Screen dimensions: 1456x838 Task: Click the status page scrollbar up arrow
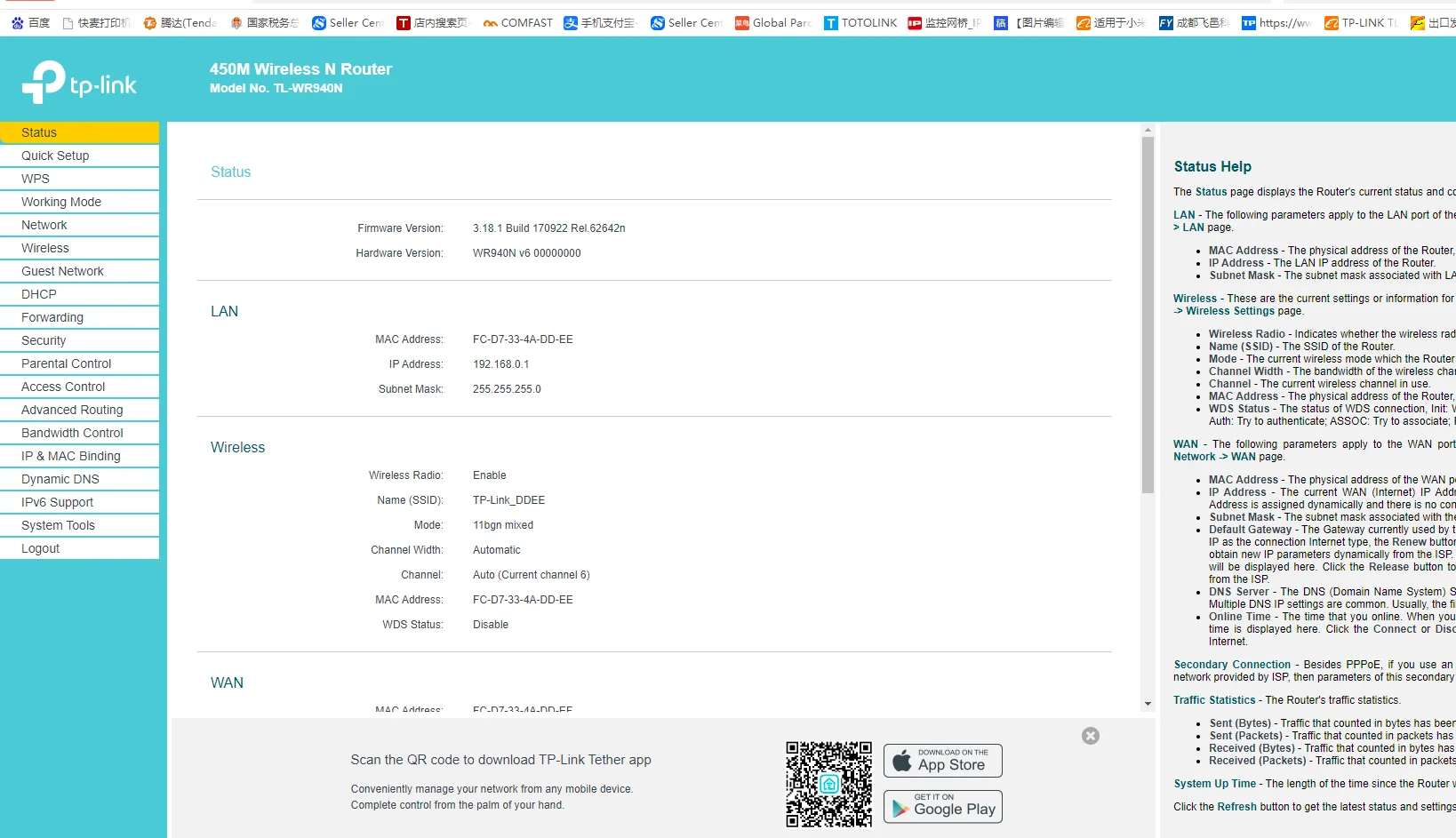(x=1148, y=131)
